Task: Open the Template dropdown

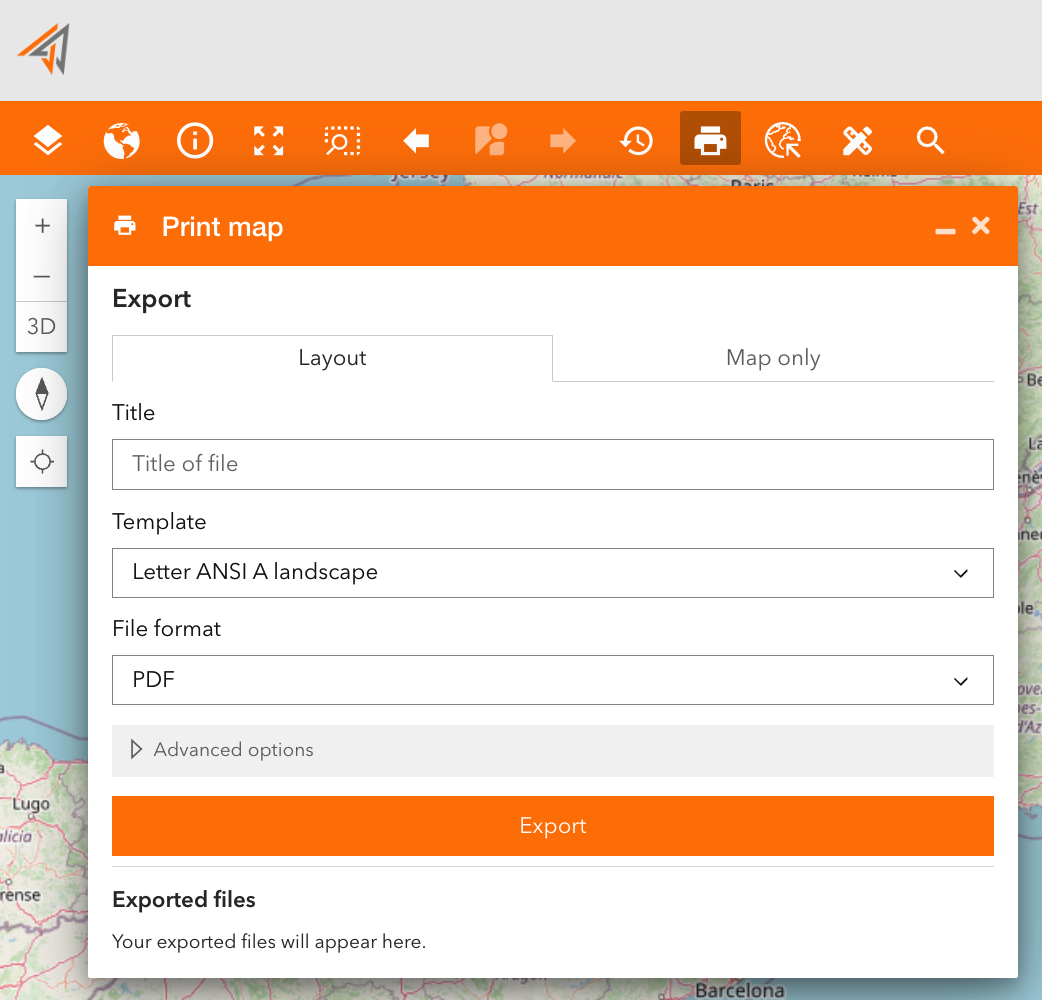Action: (553, 573)
